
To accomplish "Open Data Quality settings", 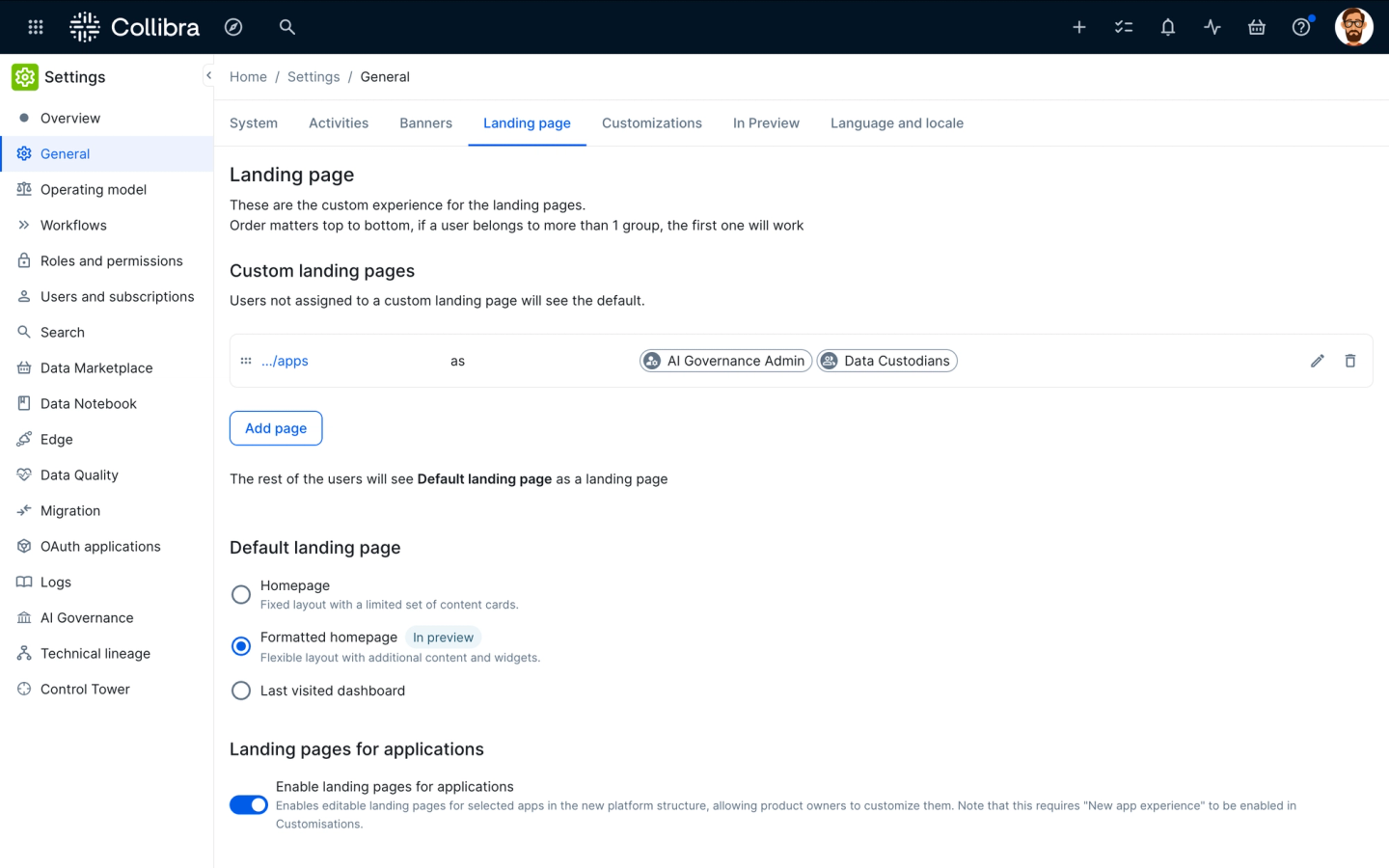I will click(106, 475).
